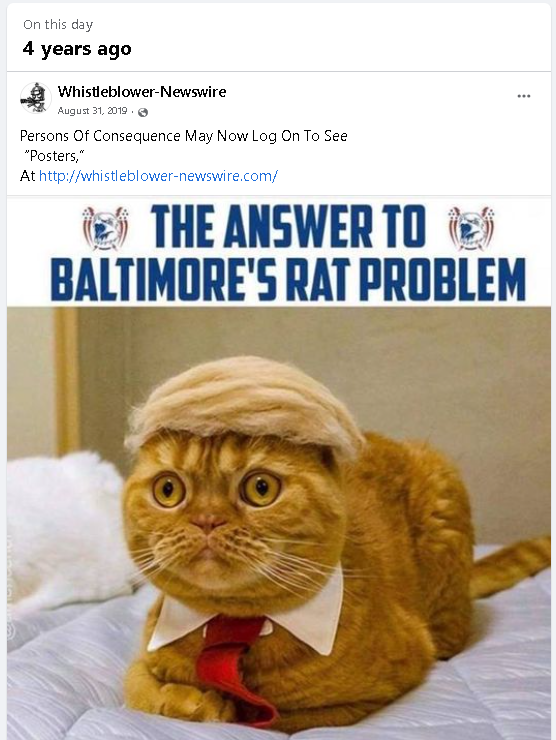Click the August 31, 2019 timestamp
This screenshot has width=556, height=740.
[92, 111]
